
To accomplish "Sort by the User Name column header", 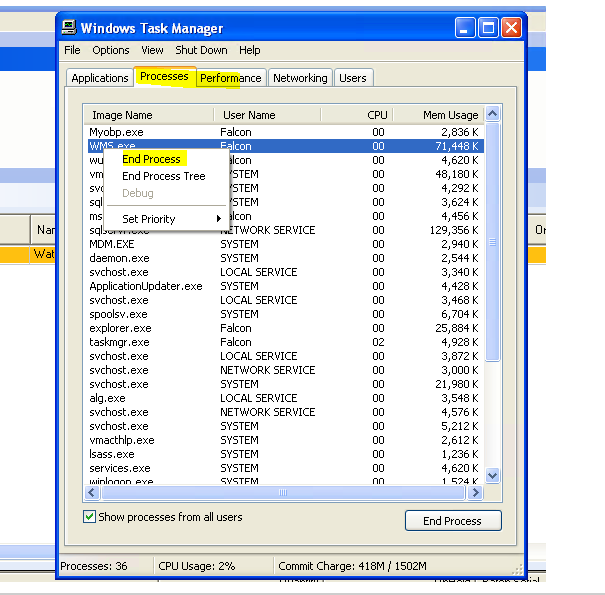I will [267, 115].
